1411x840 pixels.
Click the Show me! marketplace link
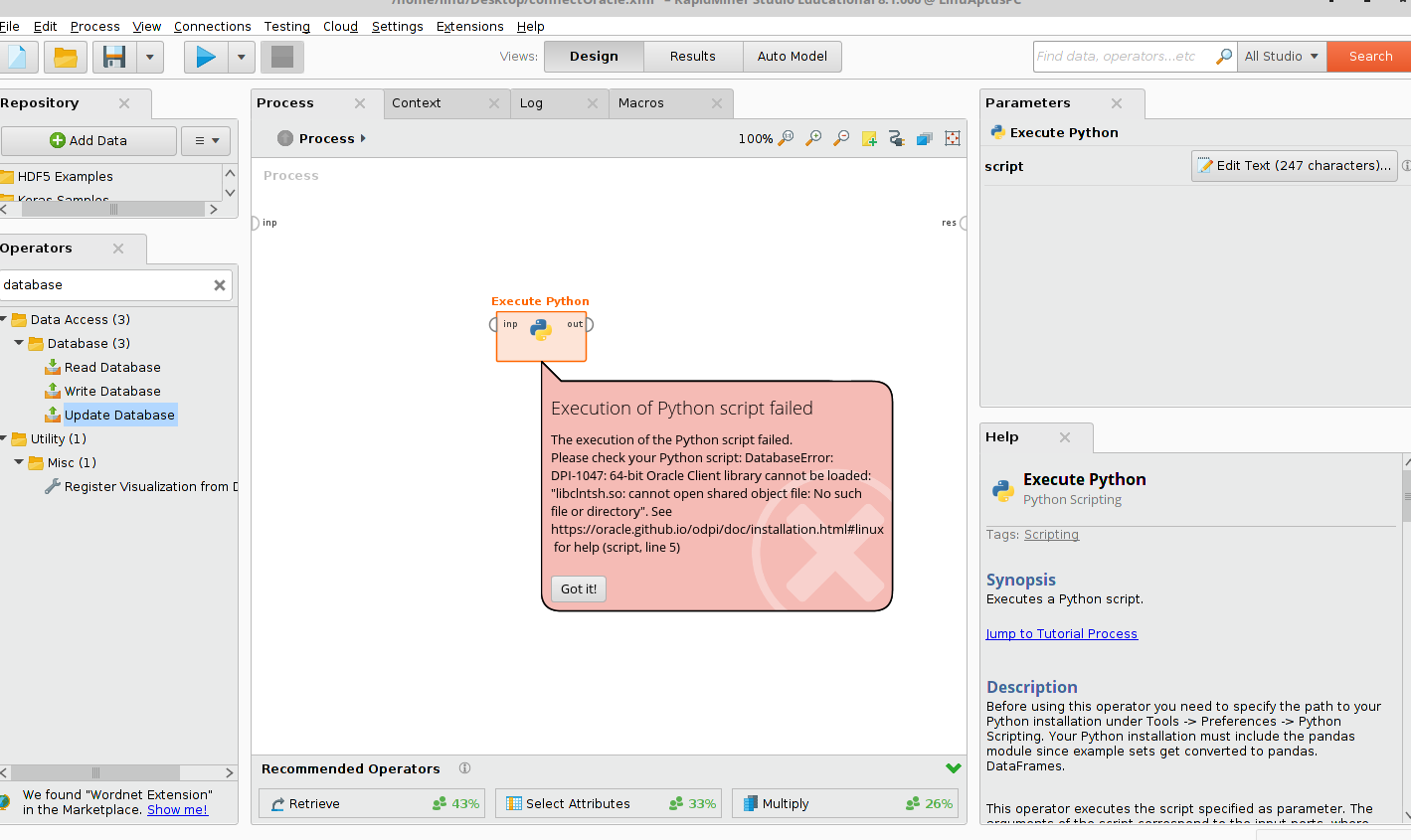click(178, 810)
